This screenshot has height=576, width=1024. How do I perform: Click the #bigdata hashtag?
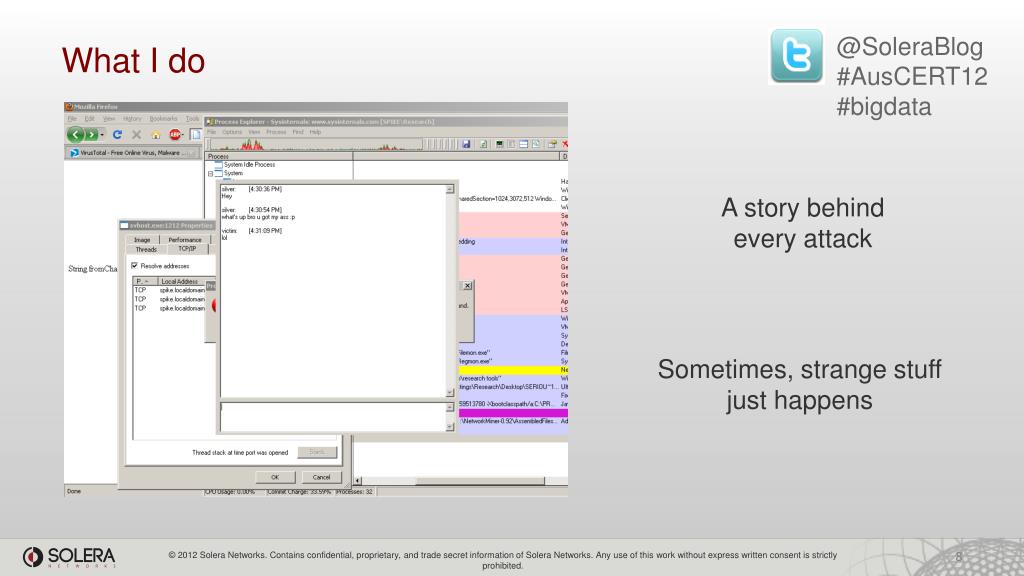click(x=884, y=106)
